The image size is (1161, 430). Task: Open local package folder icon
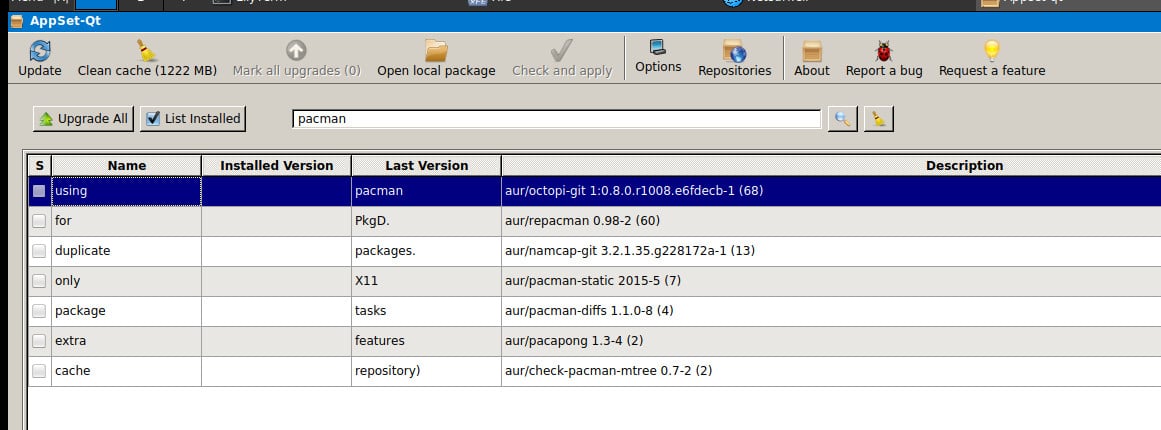point(436,52)
